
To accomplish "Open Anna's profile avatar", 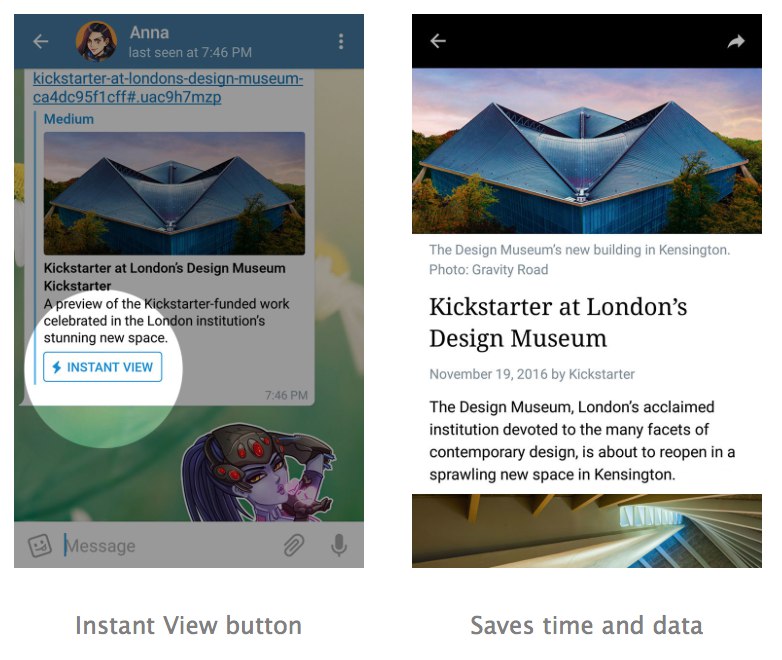I will pos(97,41).
